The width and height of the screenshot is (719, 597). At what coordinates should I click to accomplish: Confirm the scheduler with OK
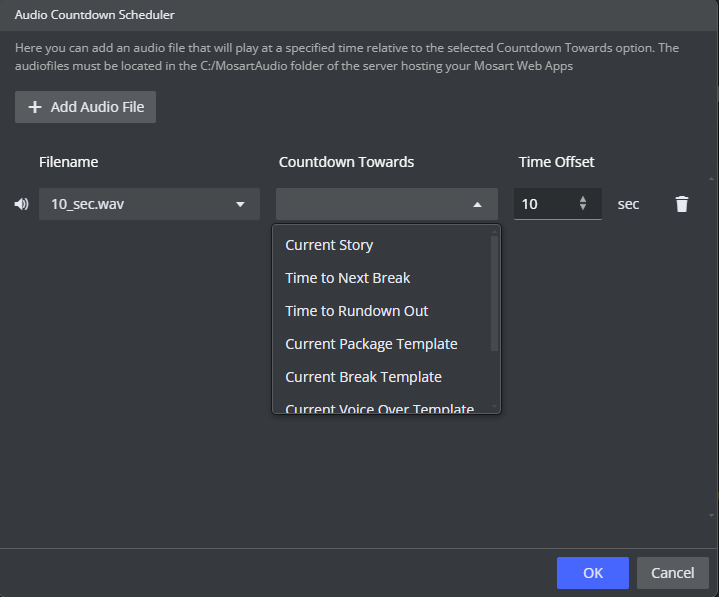(x=593, y=573)
